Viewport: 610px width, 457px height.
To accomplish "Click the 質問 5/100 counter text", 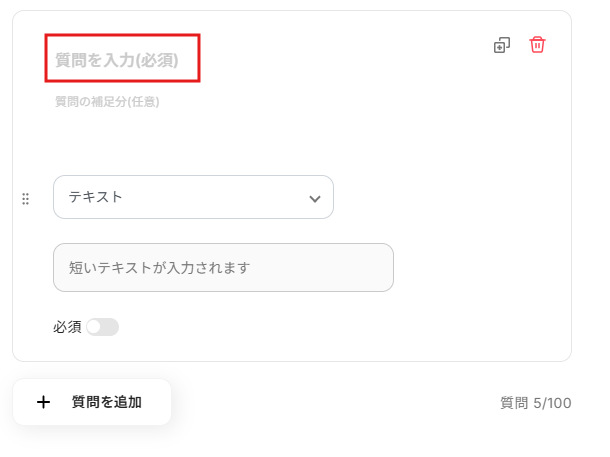I will click(x=535, y=403).
